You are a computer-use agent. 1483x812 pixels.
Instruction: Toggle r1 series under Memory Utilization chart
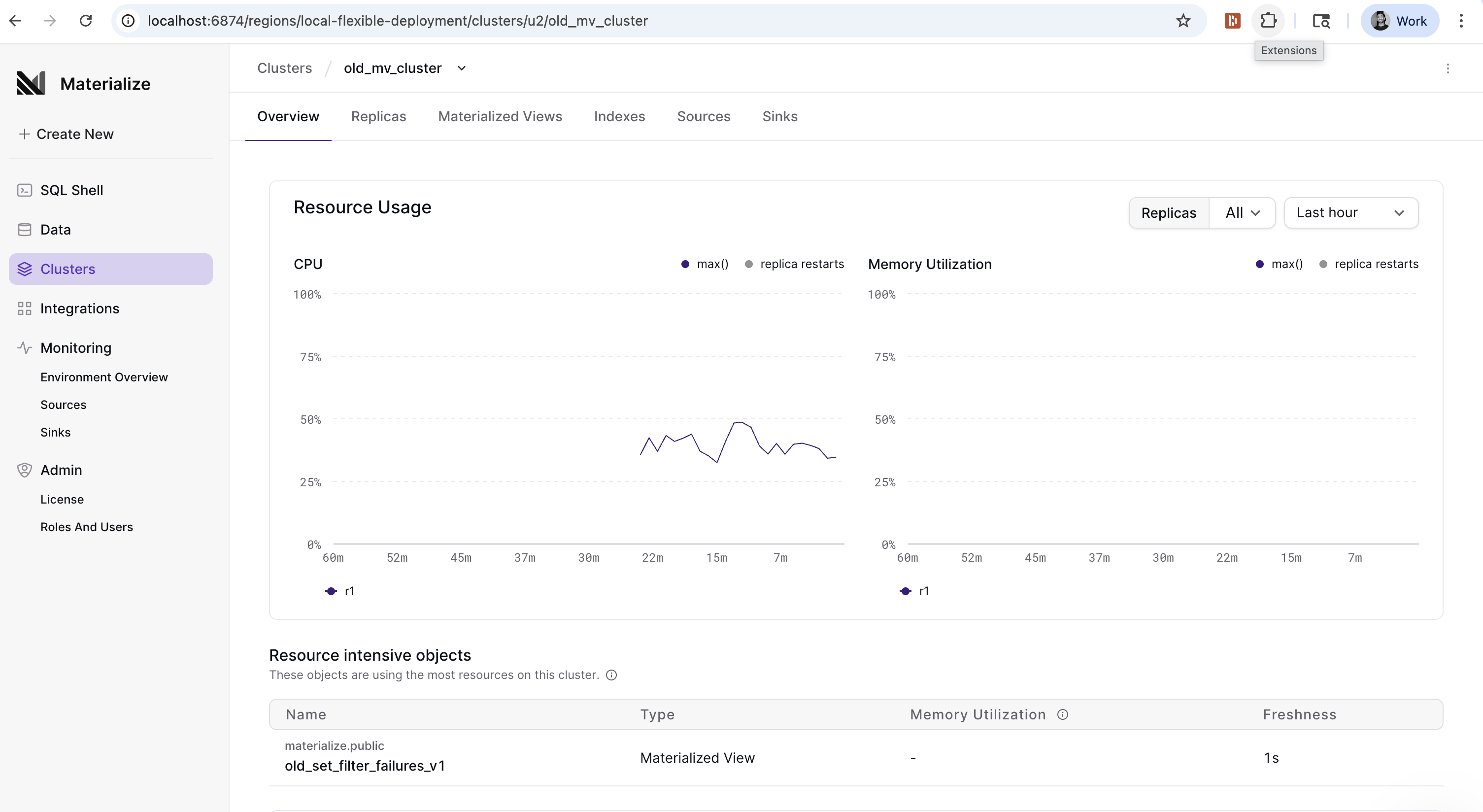[x=914, y=591]
